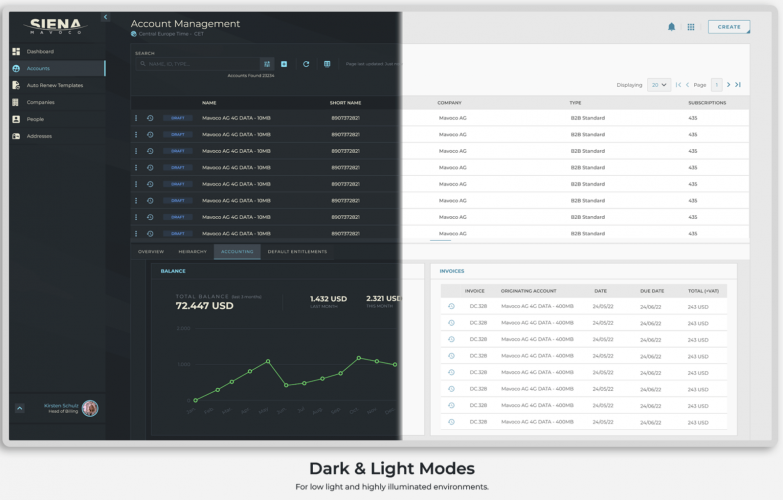Click the CREATE button
The height and width of the screenshot is (500, 783).
pos(729,27)
